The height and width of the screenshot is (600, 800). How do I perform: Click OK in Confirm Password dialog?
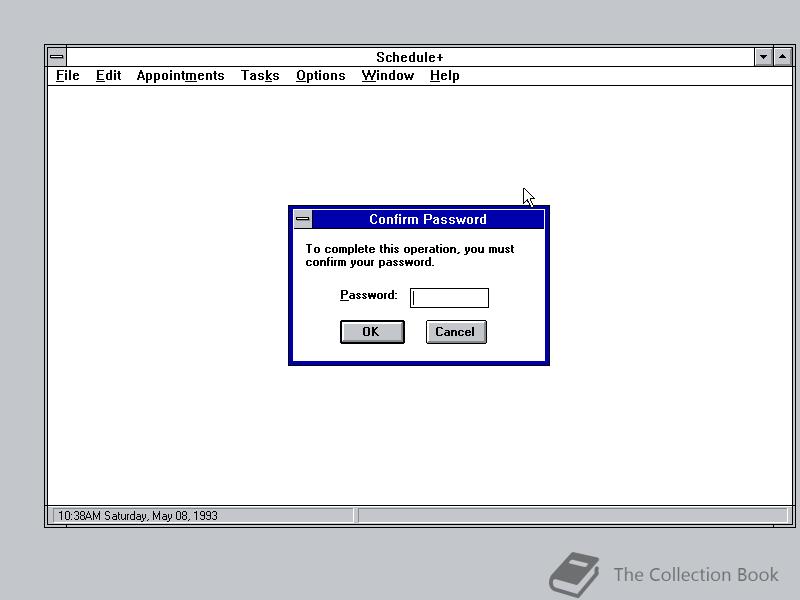click(372, 332)
